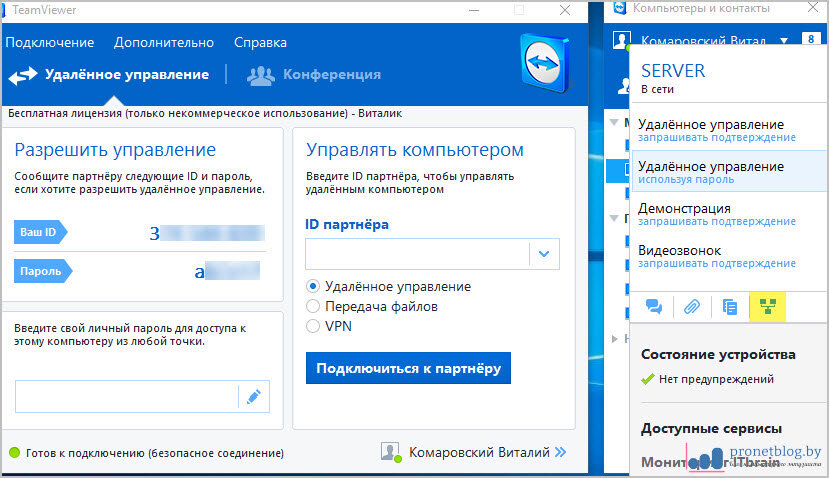The width and height of the screenshot is (829, 478).
Task: Click the TeamViewer logo icon
Action: click(x=545, y=63)
